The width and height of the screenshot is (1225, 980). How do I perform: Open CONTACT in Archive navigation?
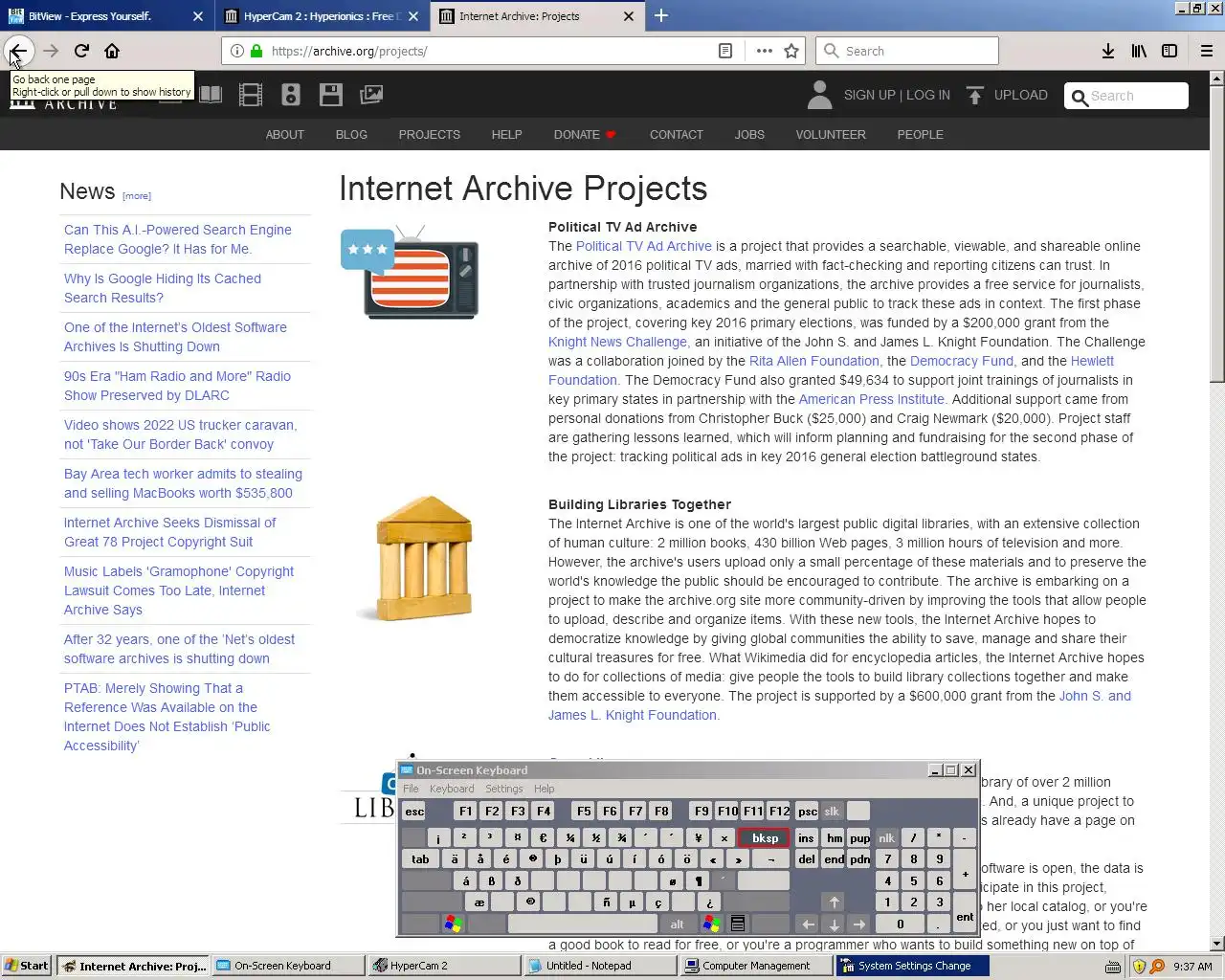click(676, 135)
